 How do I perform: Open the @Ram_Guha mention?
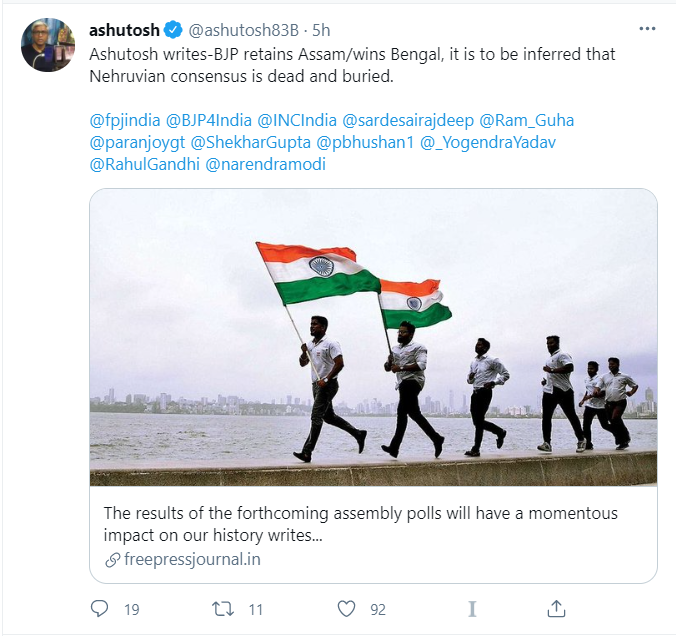click(x=526, y=120)
